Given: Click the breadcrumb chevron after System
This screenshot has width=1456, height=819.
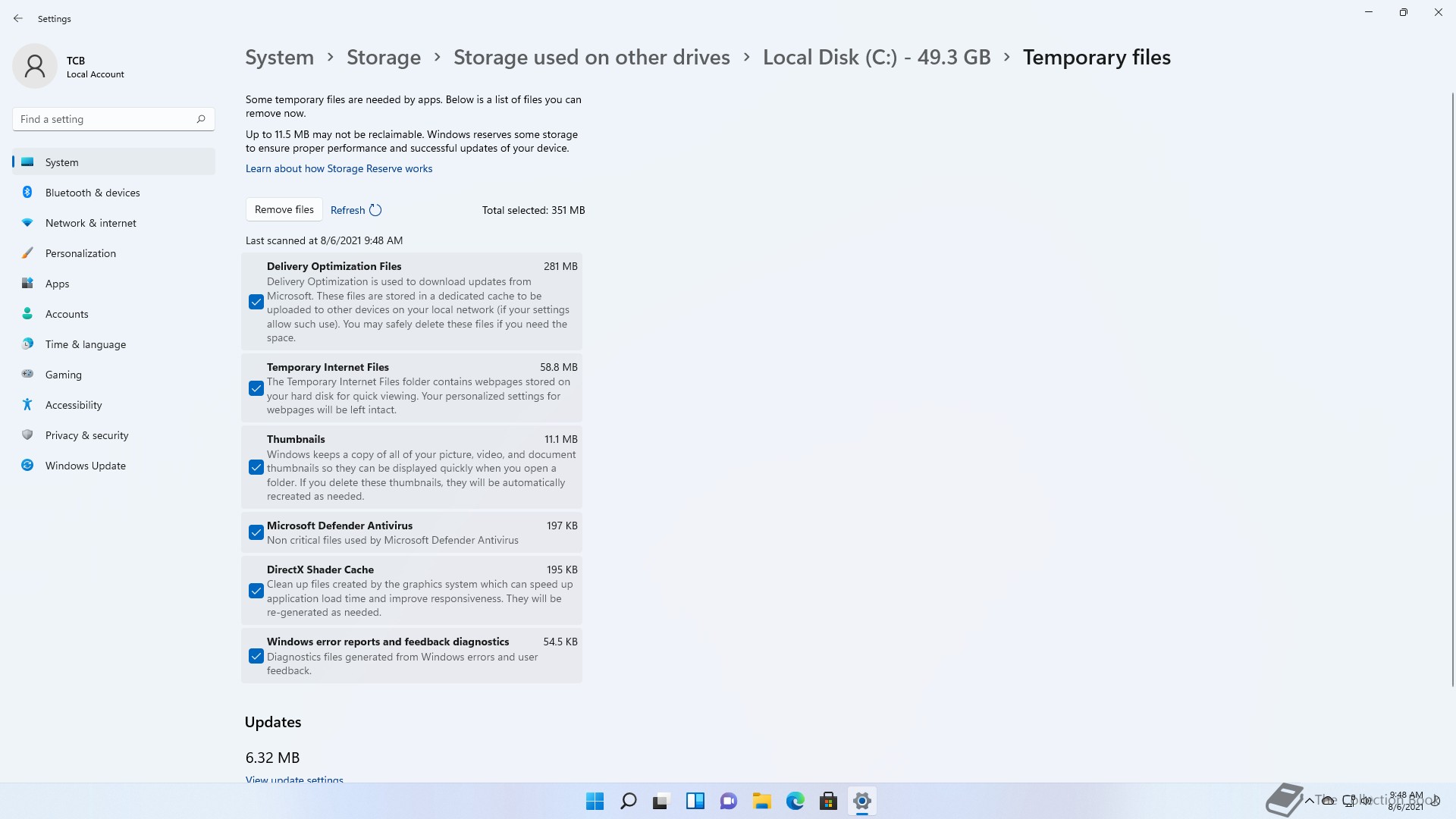Looking at the screenshot, I should (331, 57).
